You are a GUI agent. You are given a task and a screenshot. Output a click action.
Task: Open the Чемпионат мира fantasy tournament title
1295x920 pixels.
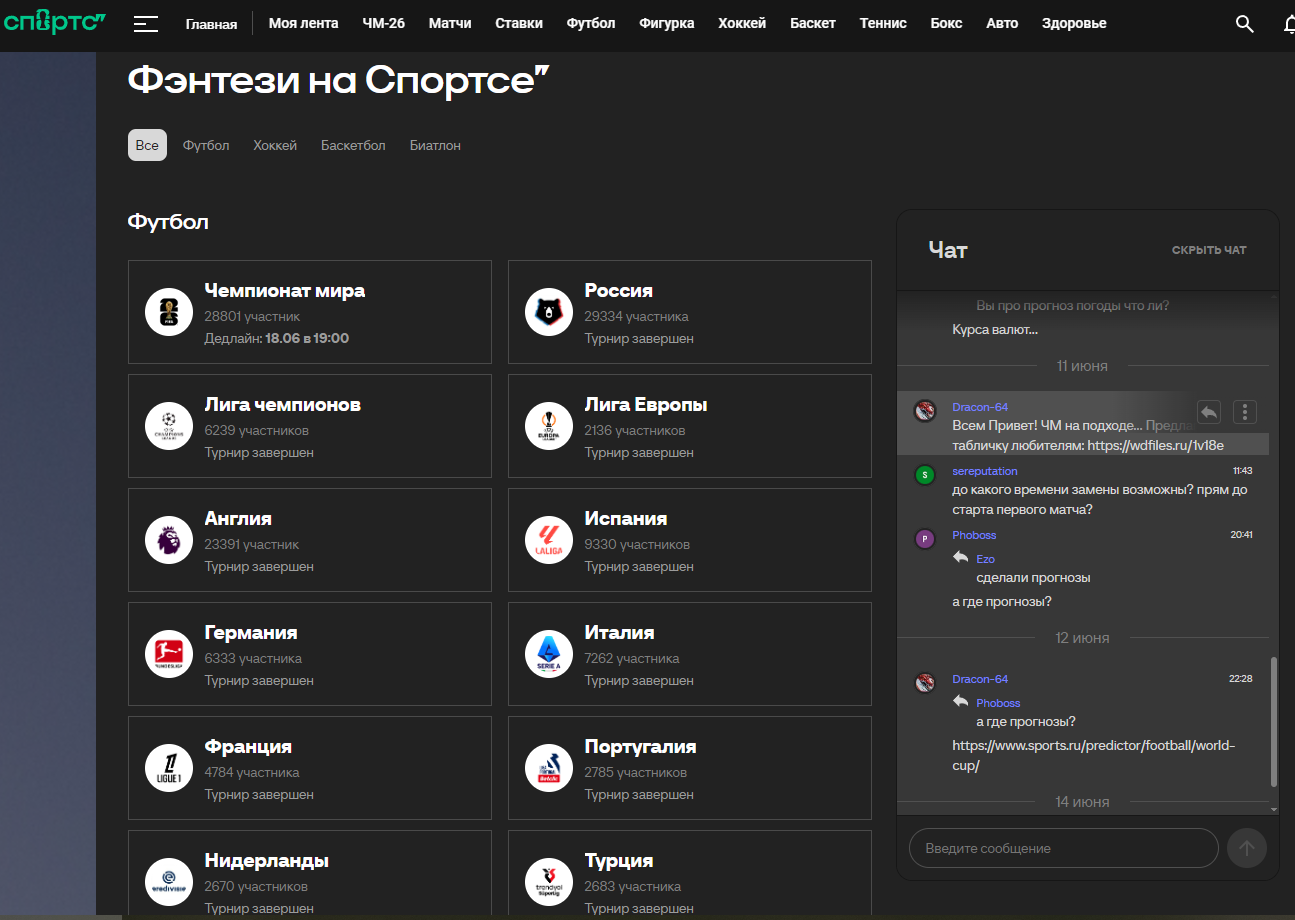click(x=285, y=291)
